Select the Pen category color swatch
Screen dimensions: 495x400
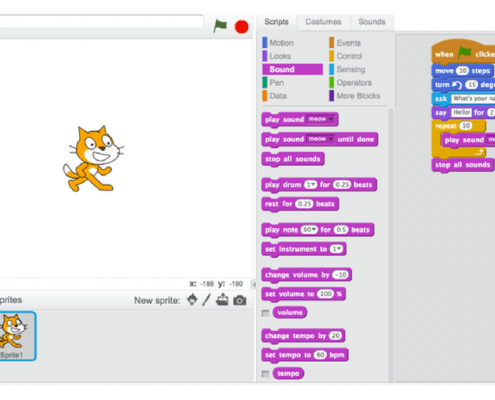click(x=265, y=83)
